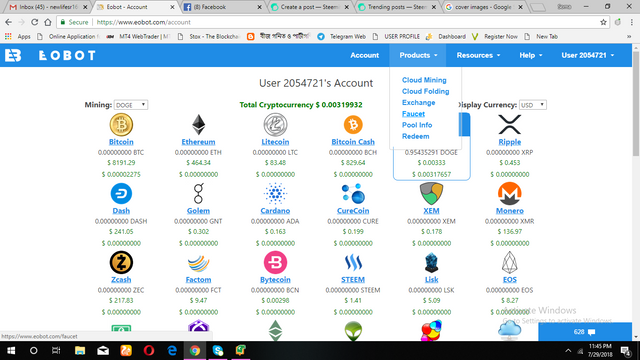Click the Ripple X icon
Viewport: 640px width, 360px height.
click(510, 124)
